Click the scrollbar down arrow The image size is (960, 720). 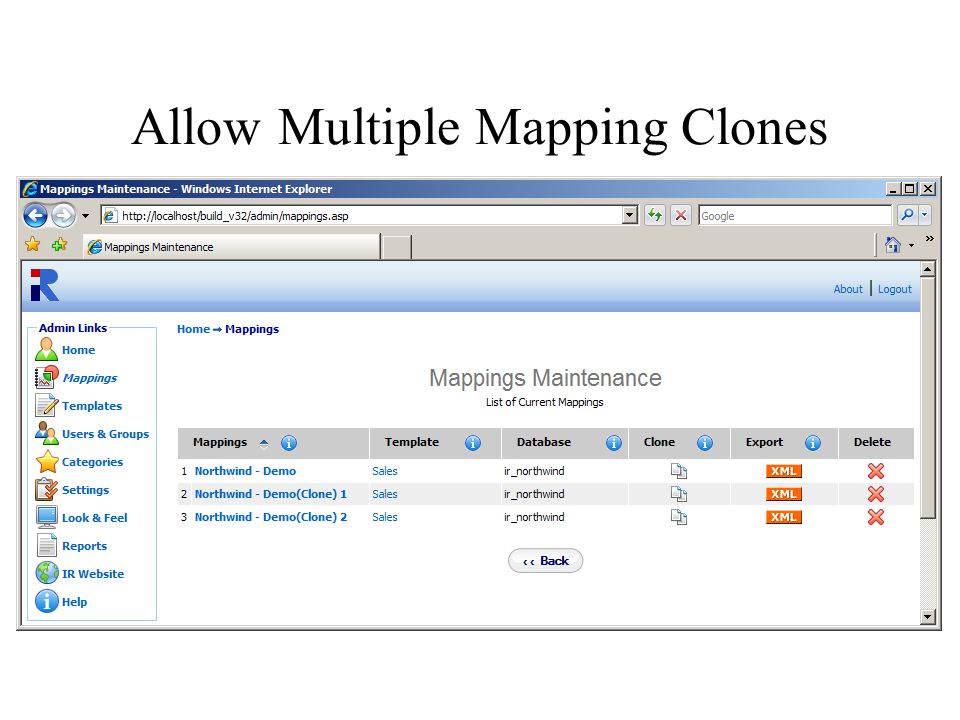point(928,617)
